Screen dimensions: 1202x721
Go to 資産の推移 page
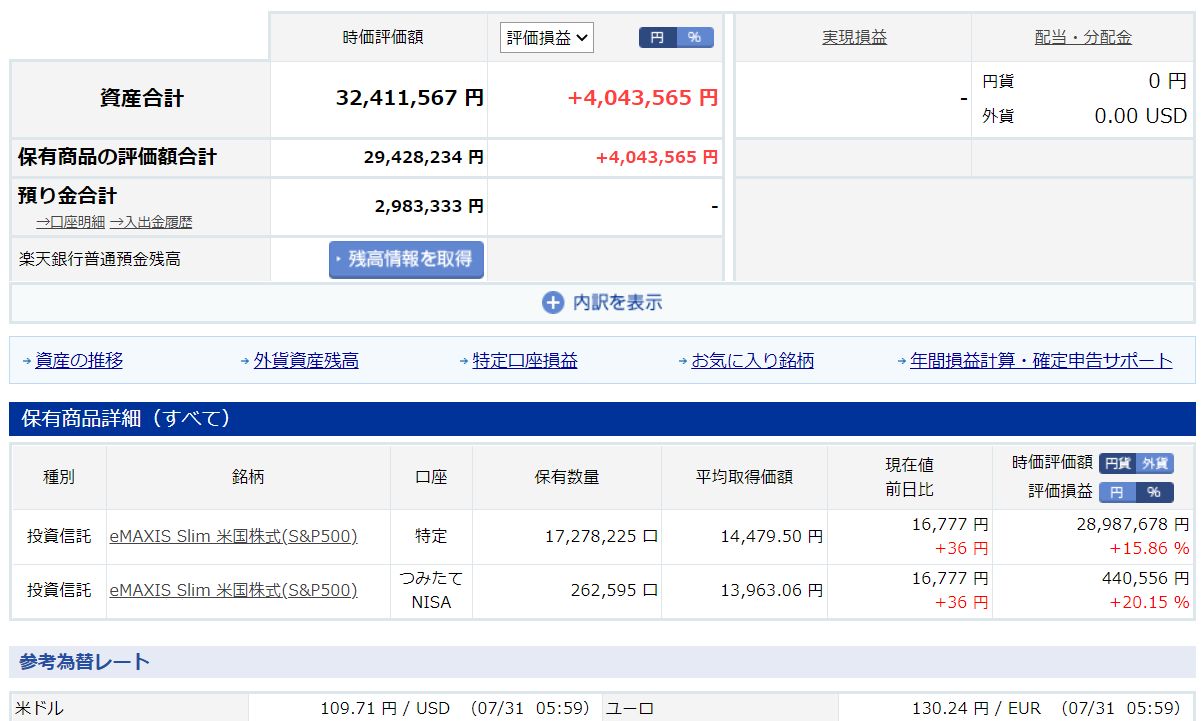pyautogui.click(x=79, y=361)
